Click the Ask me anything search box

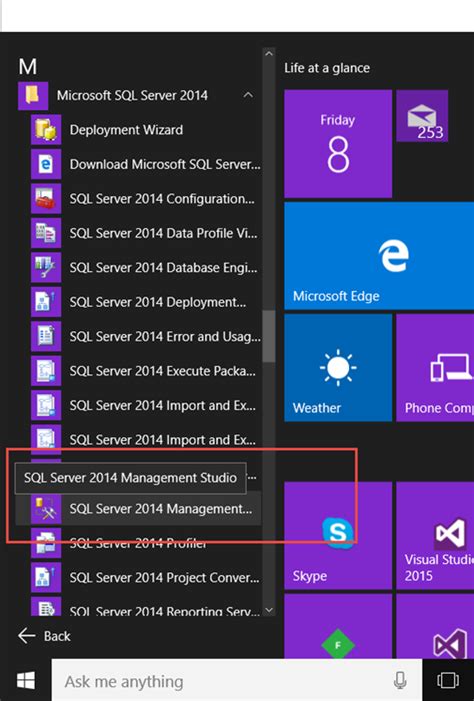tap(237, 681)
